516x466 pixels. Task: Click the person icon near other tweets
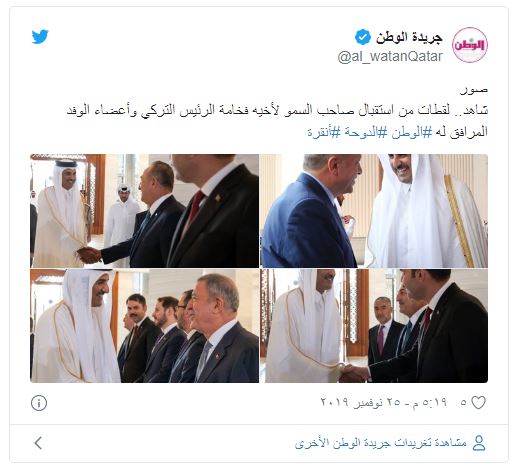[x=479, y=443]
